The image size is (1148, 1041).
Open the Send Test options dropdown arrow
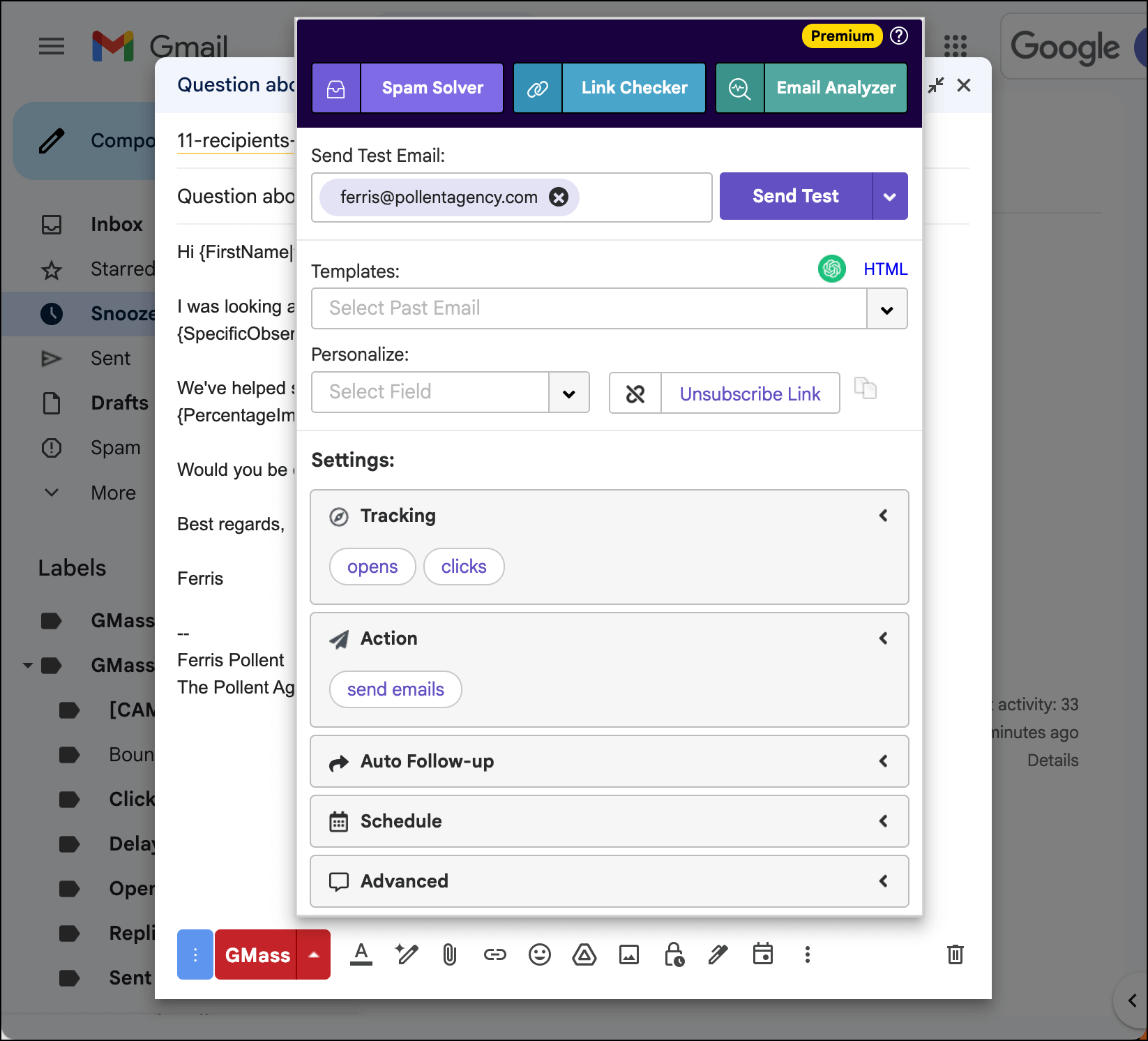890,196
